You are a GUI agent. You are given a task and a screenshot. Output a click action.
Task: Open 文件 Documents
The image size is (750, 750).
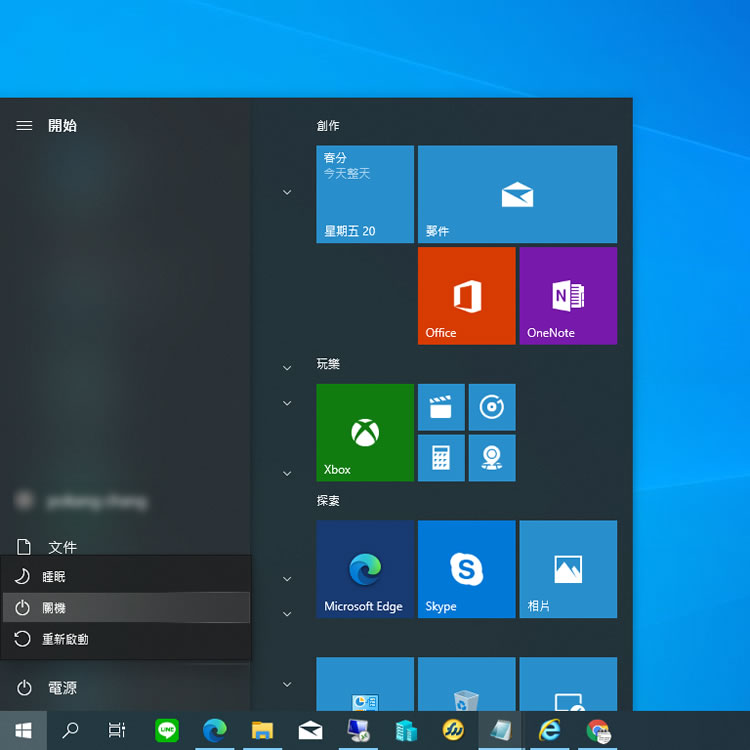(x=125, y=547)
